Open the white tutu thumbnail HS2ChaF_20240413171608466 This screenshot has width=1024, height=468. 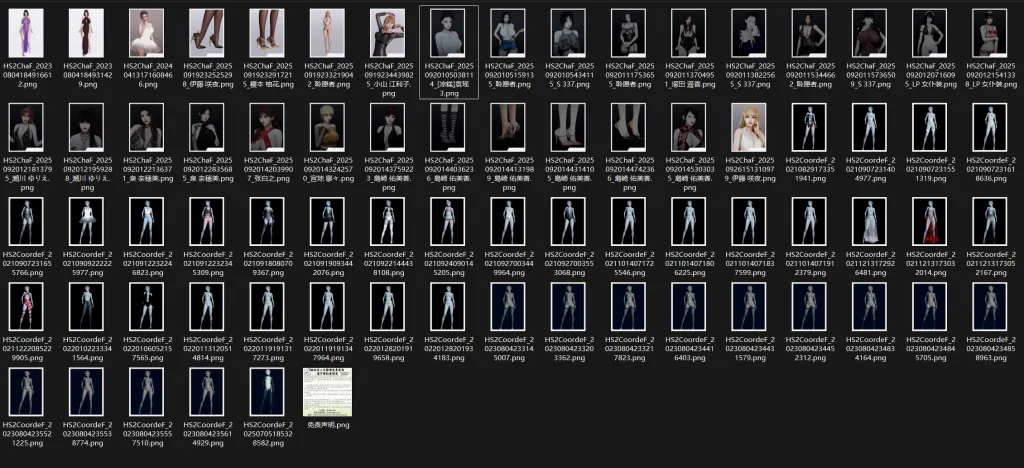coord(146,33)
